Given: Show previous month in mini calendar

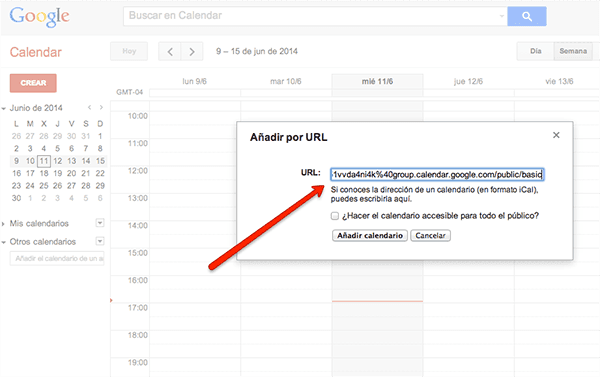Looking at the screenshot, I should (89, 108).
